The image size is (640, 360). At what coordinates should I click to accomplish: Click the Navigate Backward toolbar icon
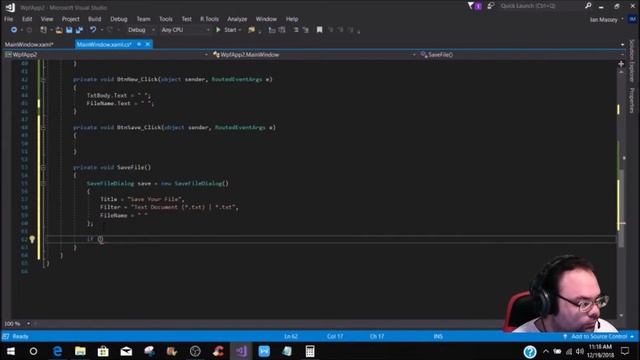click(14, 30)
